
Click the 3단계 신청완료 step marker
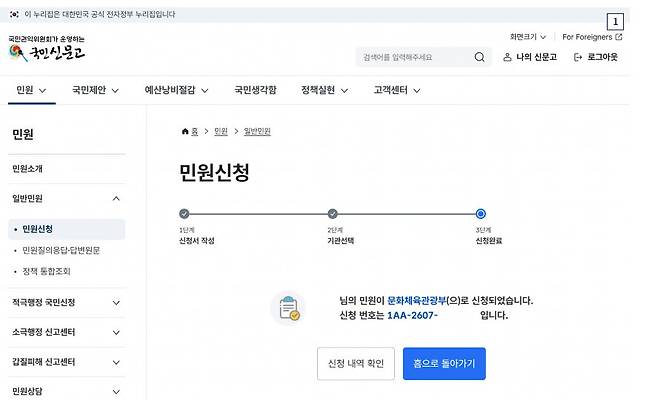click(x=480, y=214)
